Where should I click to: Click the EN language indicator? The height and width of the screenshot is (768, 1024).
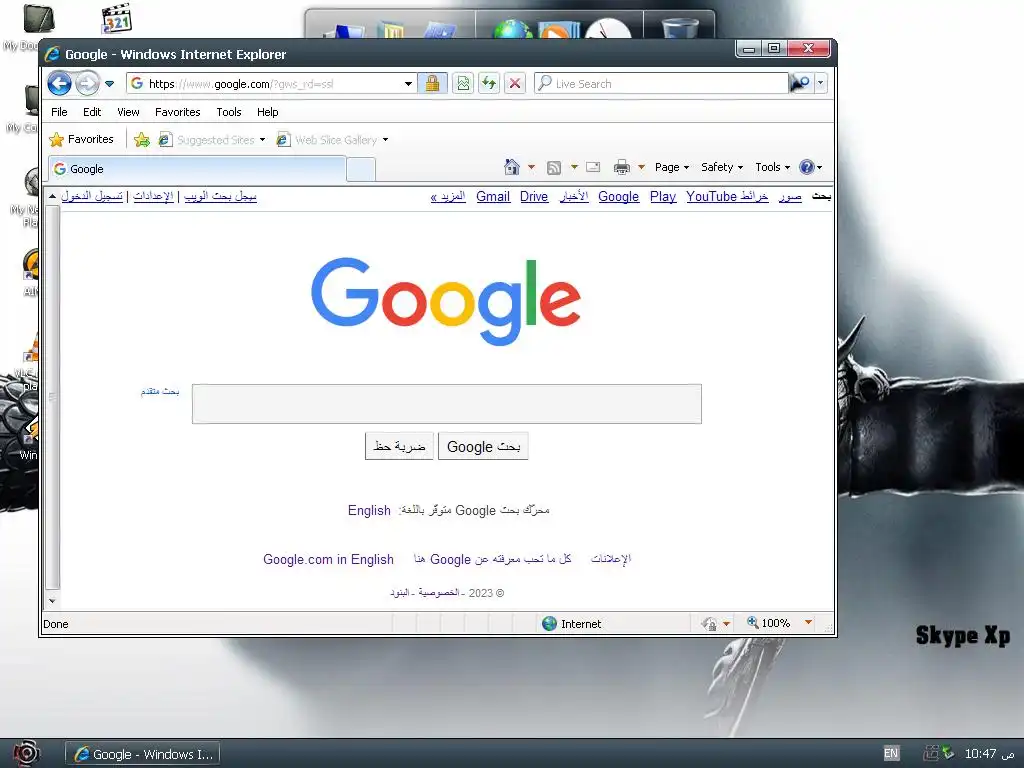click(x=891, y=753)
